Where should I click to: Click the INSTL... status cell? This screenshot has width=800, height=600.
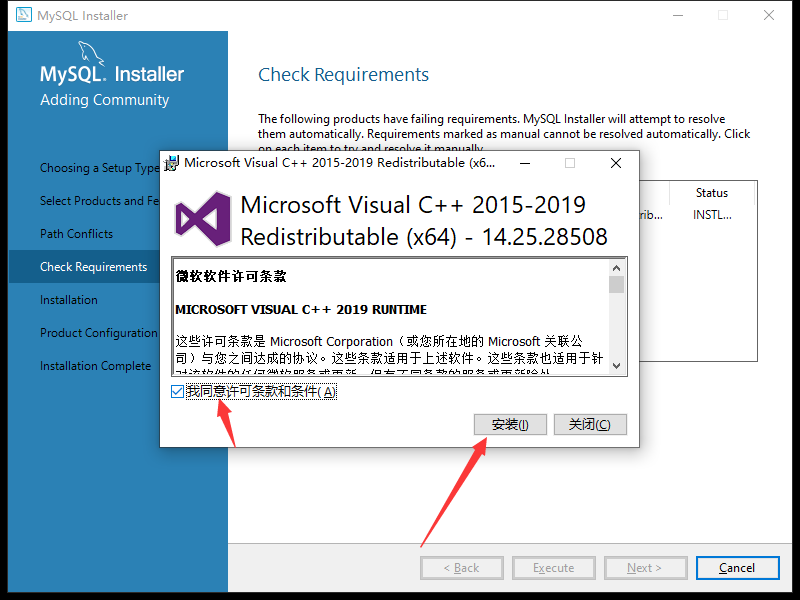[x=712, y=215]
